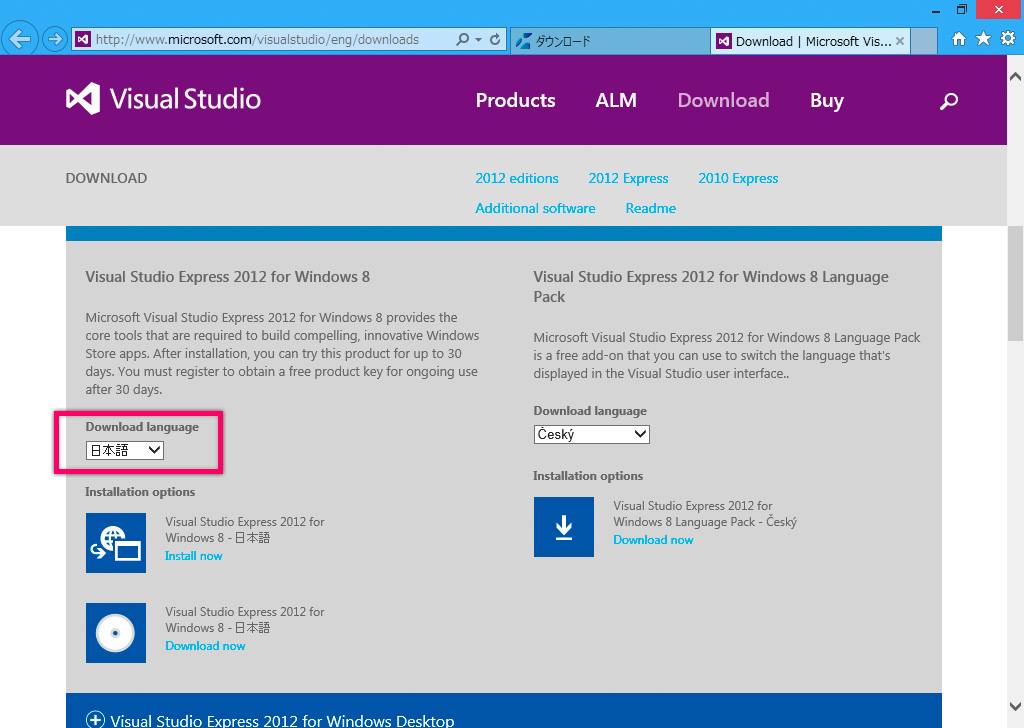
Task: Switch to the Download Microsoft Visual Studio tab
Action: (810, 41)
